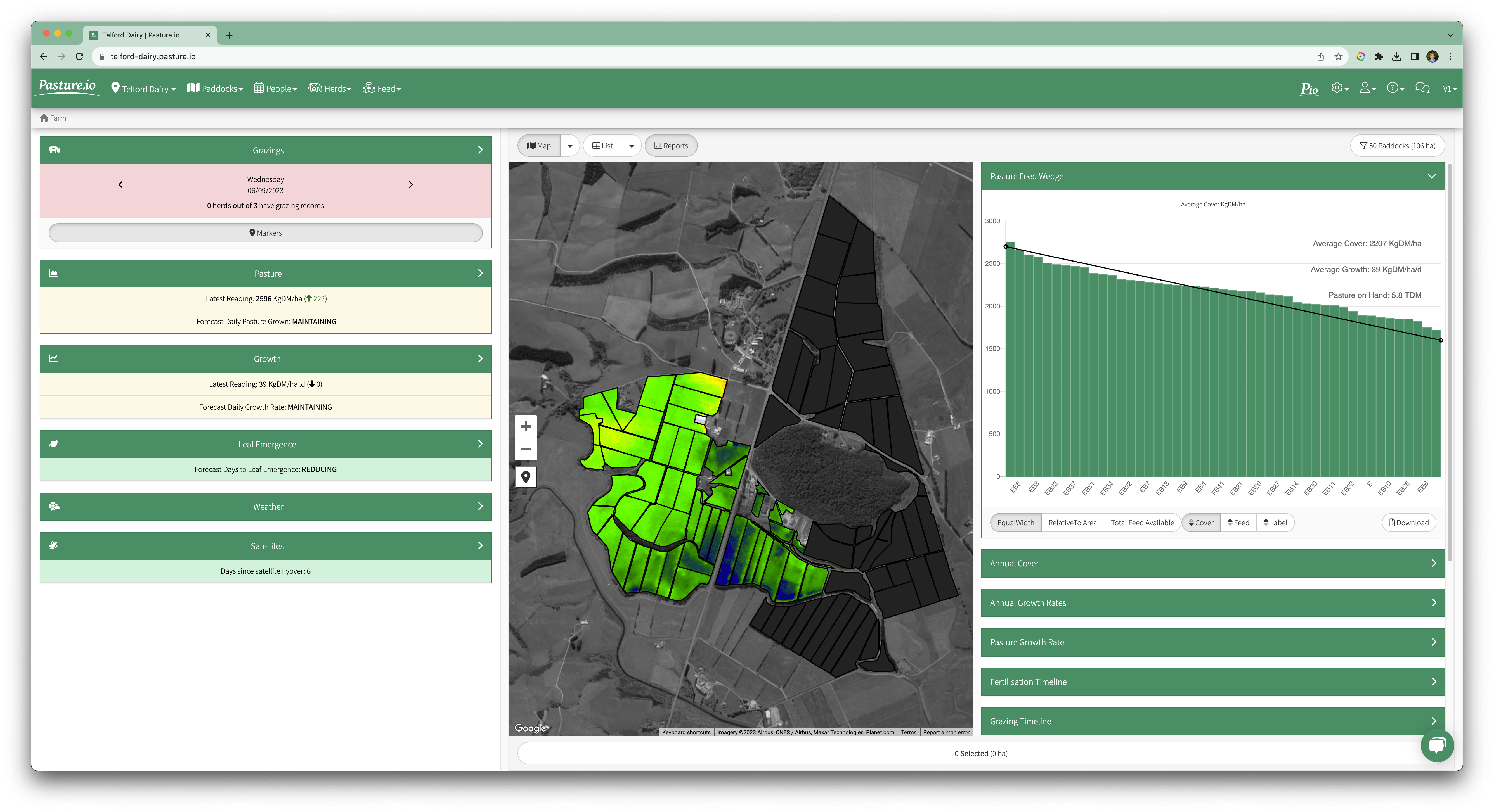
Task: Open the Pio assistant icon
Action: [x=1309, y=89]
